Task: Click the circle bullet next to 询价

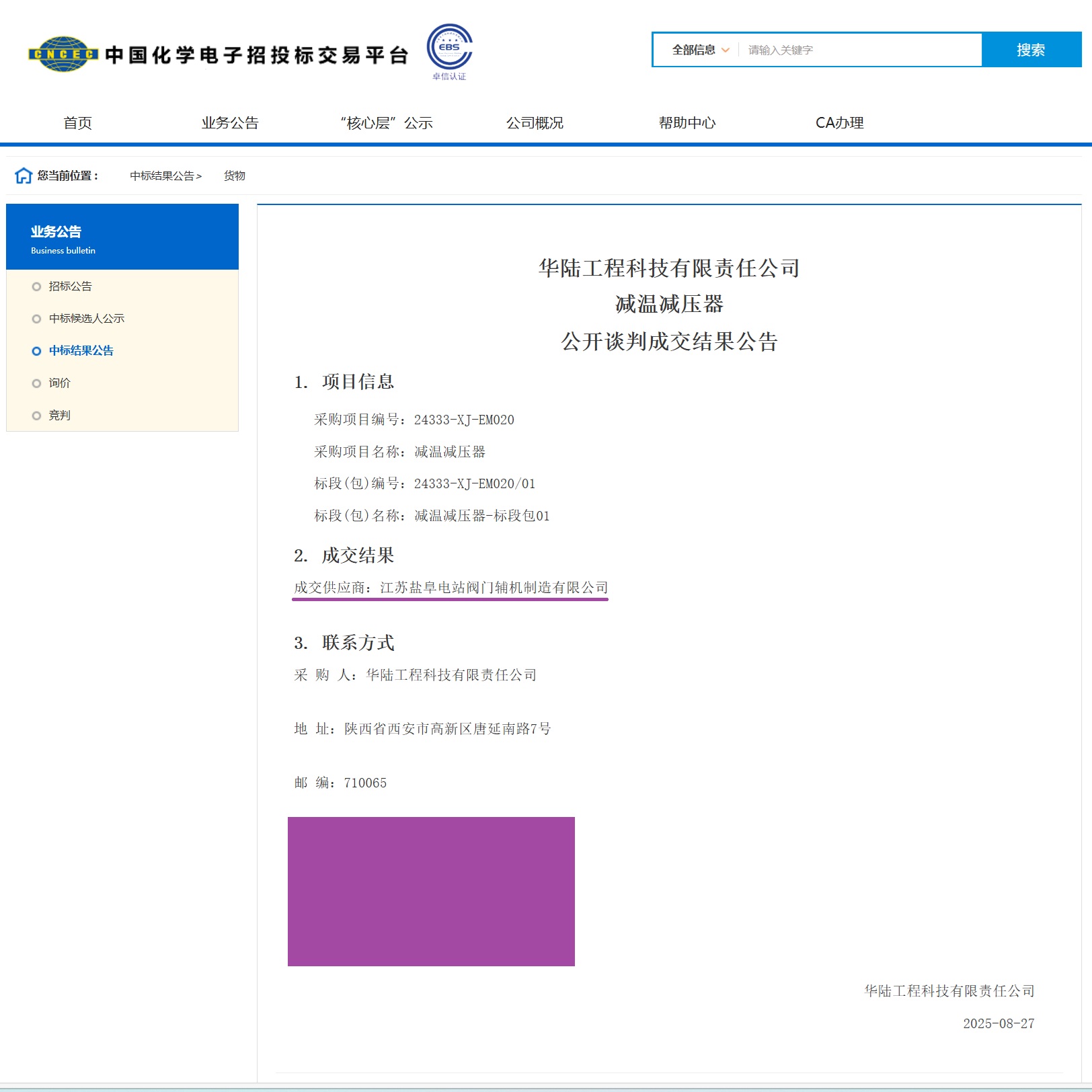Action: tap(36, 383)
